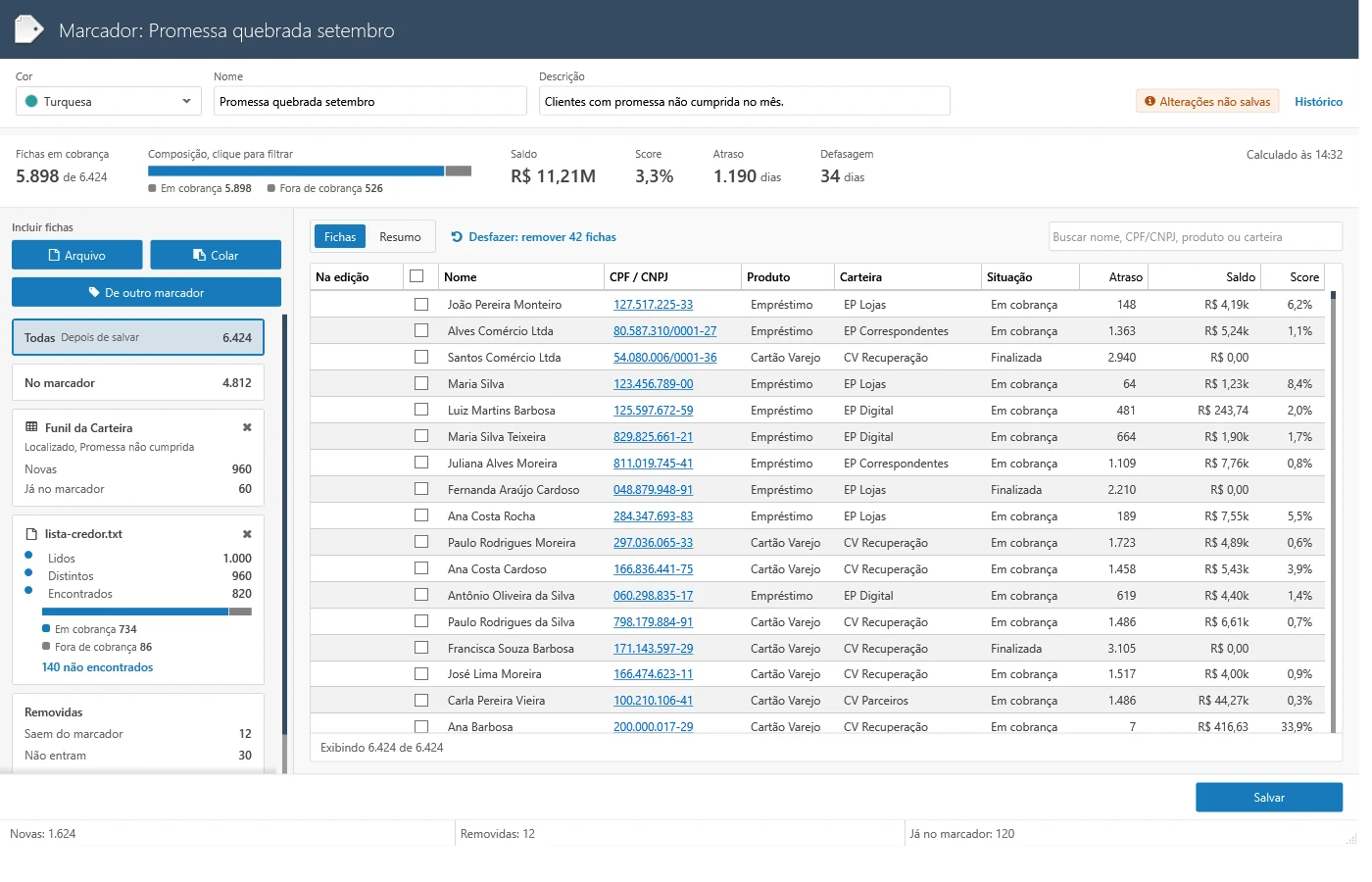Remove the Funil da Carteira source

247,427
